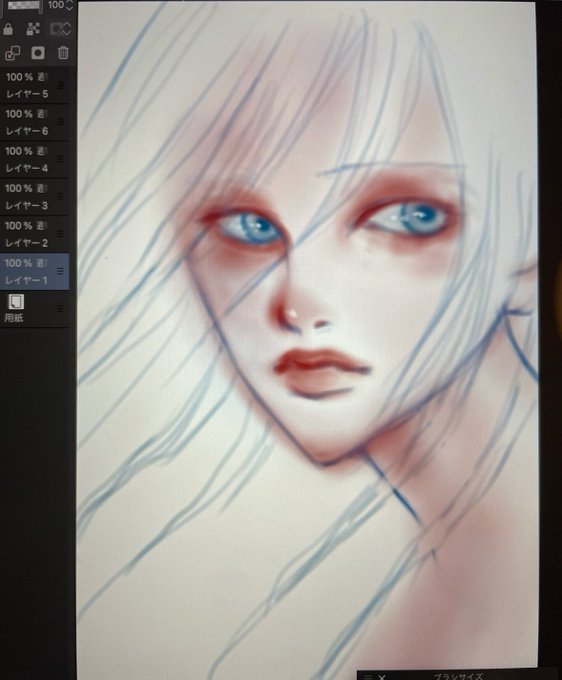Image resolution: width=562 pixels, height=680 pixels.
Task: Click the 100 % text on レイヤー 5
Action: pos(19,77)
